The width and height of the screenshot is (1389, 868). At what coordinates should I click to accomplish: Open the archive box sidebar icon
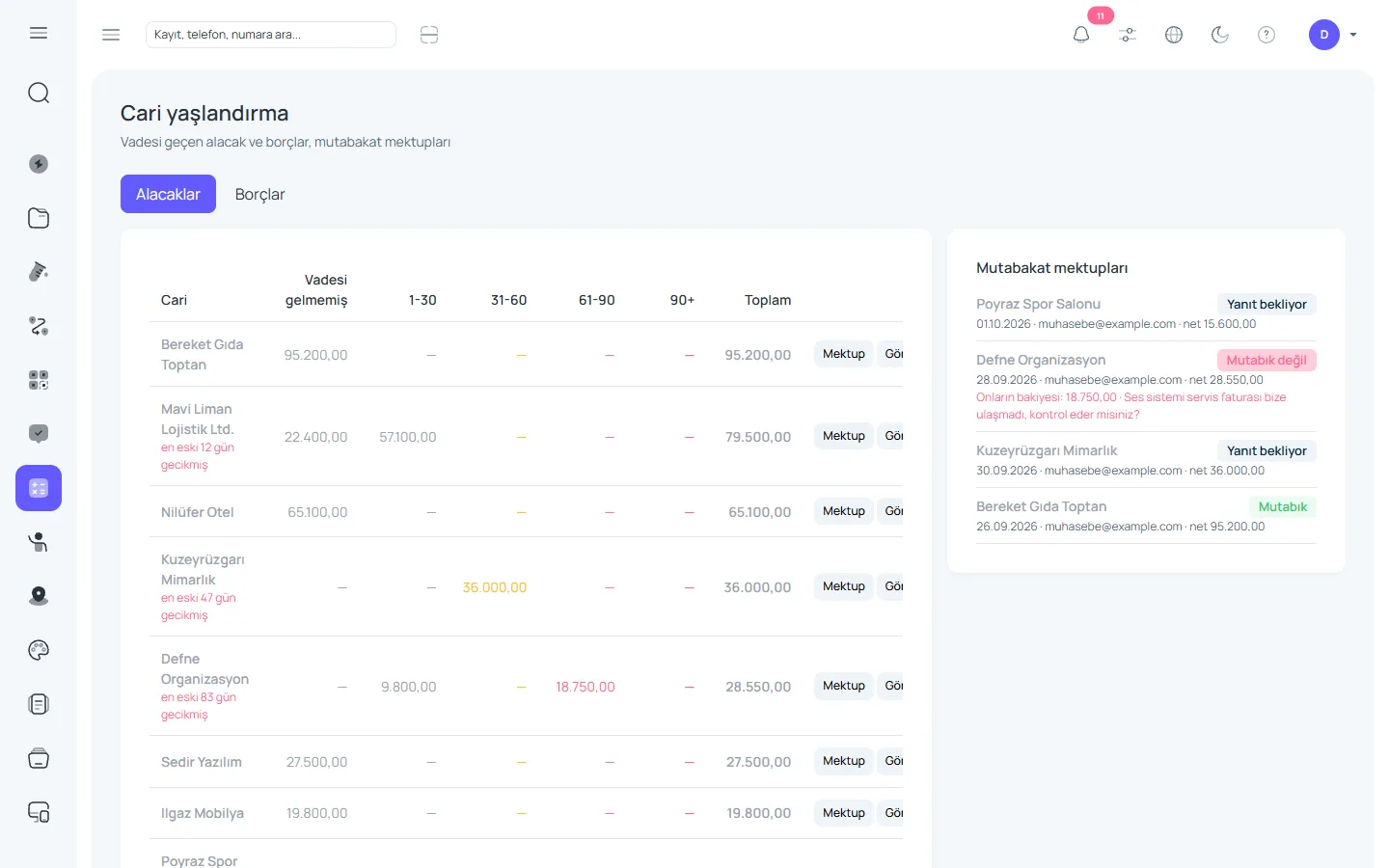tap(39, 758)
